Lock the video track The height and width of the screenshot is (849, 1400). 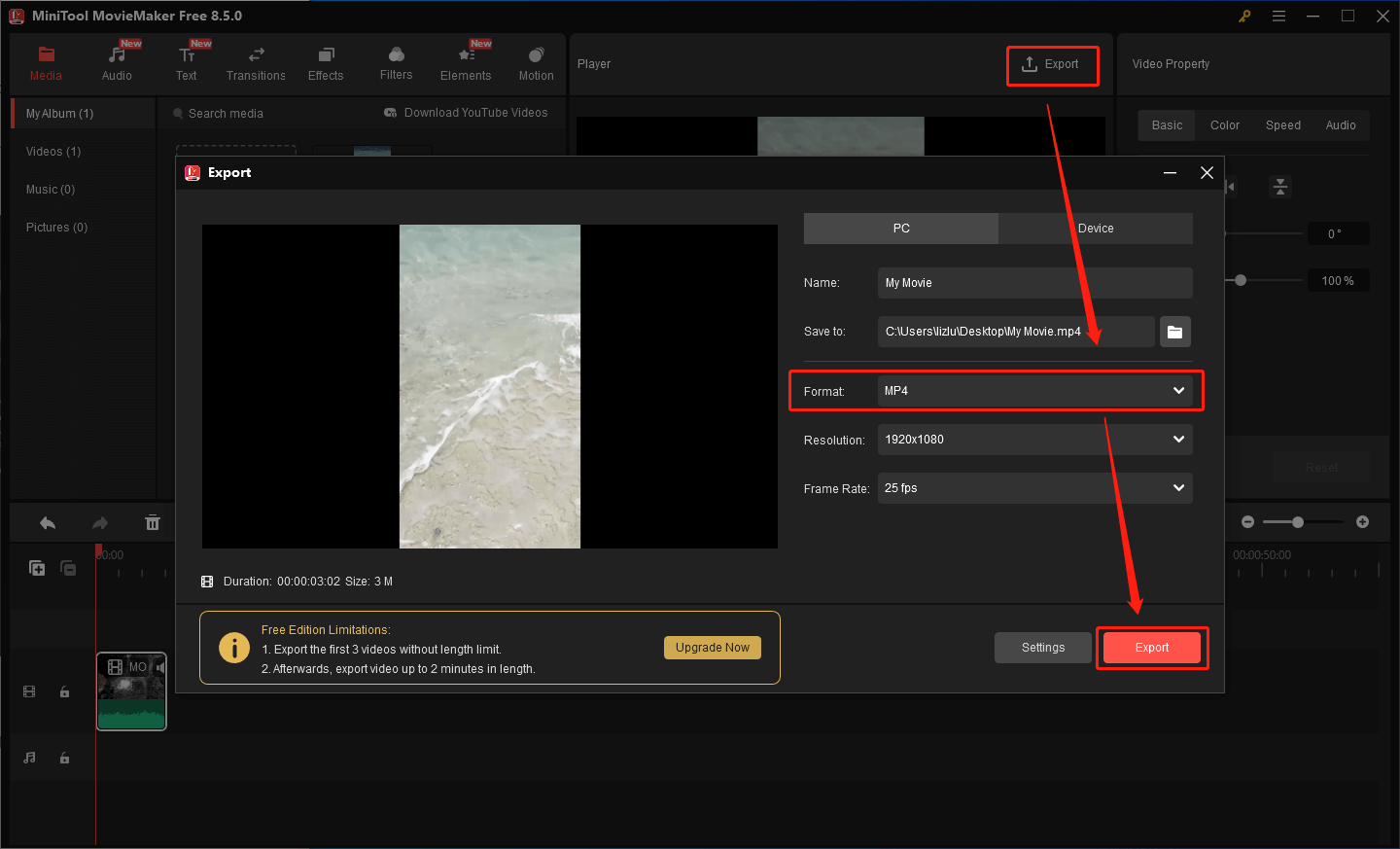click(64, 690)
